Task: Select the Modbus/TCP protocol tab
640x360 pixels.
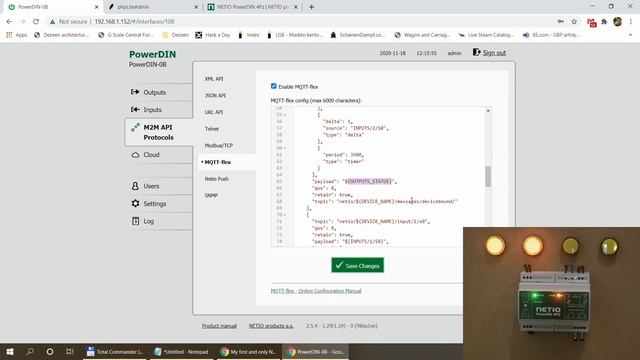Action: pos(219,146)
